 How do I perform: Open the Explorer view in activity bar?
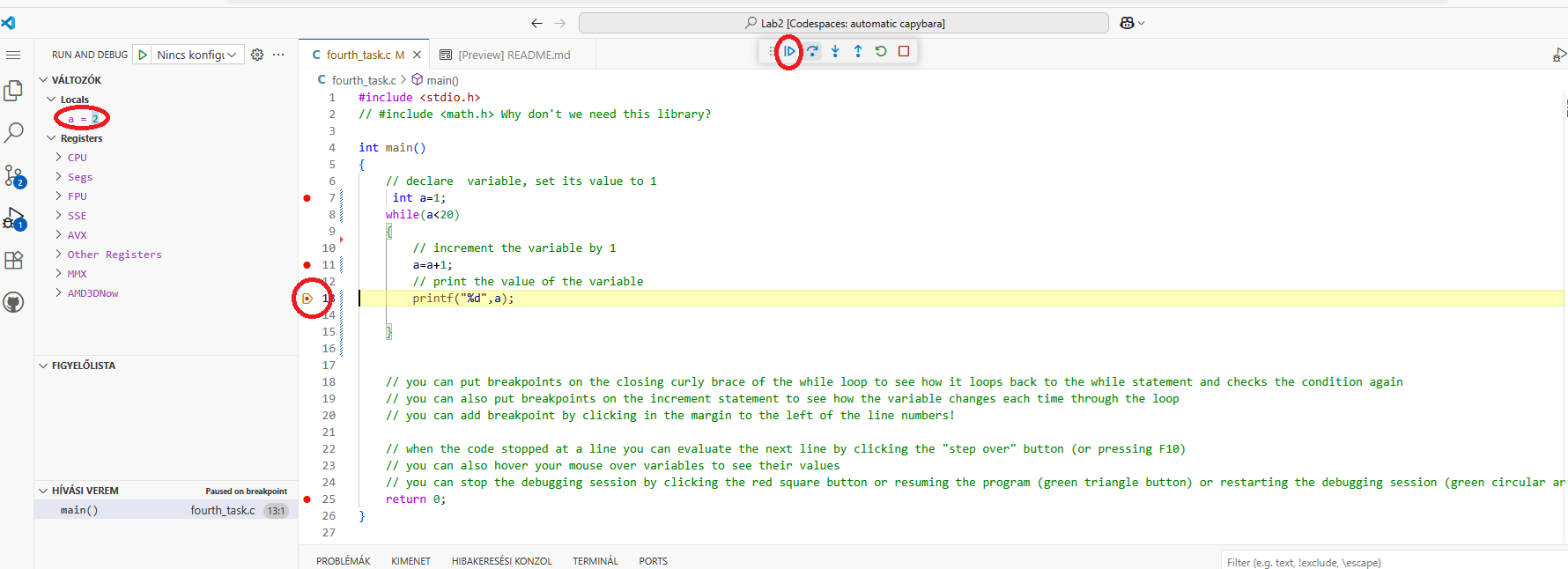click(14, 91)
